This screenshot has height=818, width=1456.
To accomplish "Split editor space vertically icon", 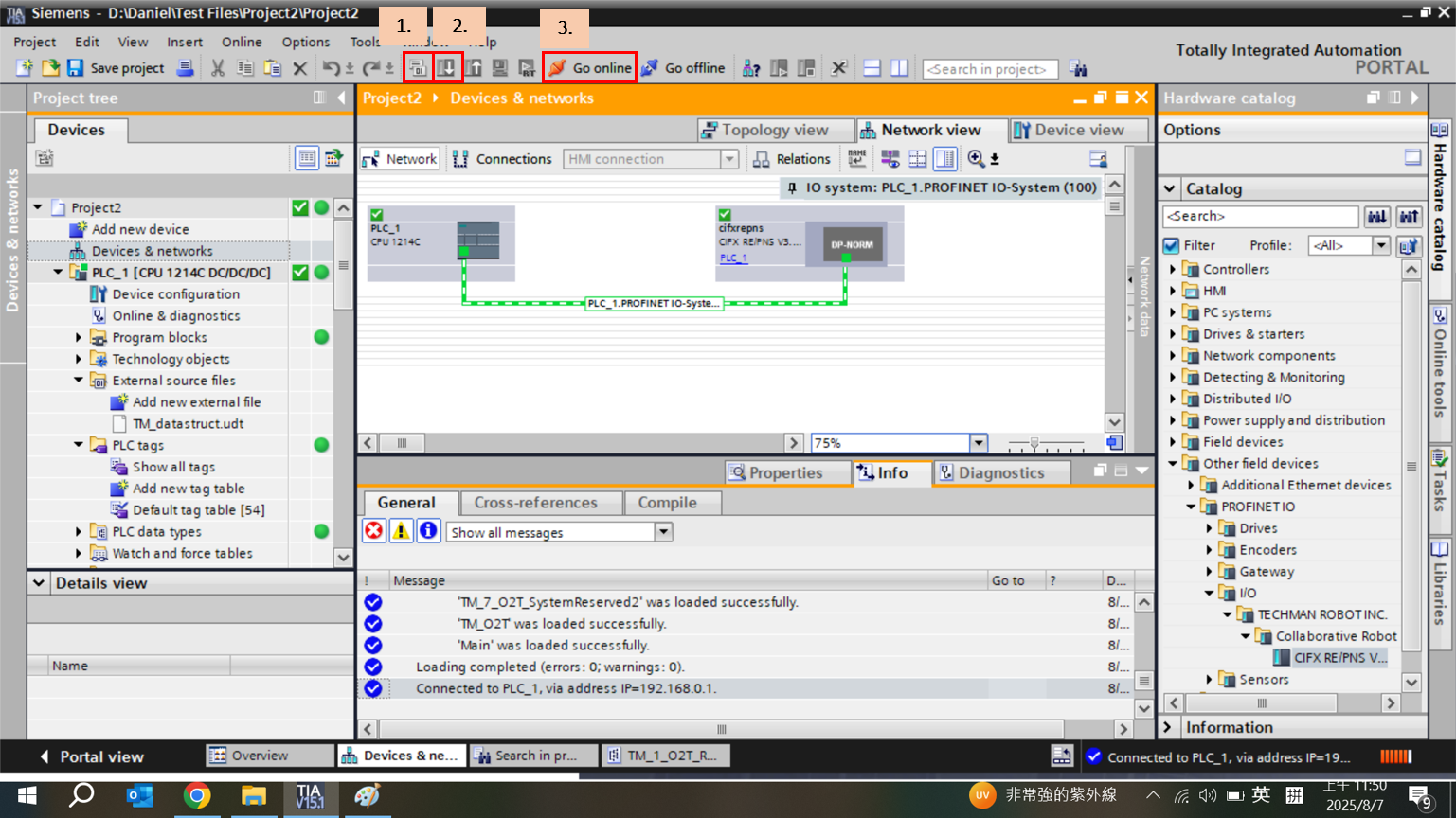I will point(899,68).
